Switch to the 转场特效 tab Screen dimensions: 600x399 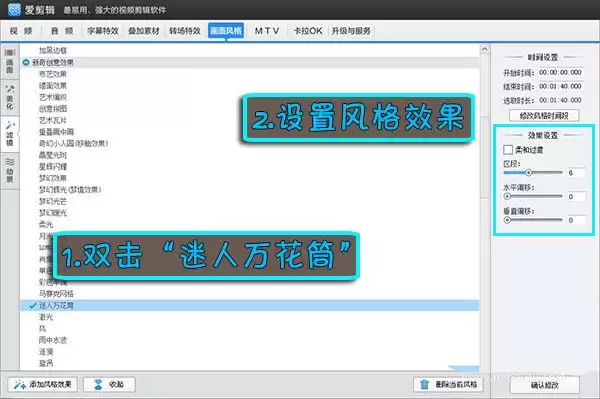185,31
